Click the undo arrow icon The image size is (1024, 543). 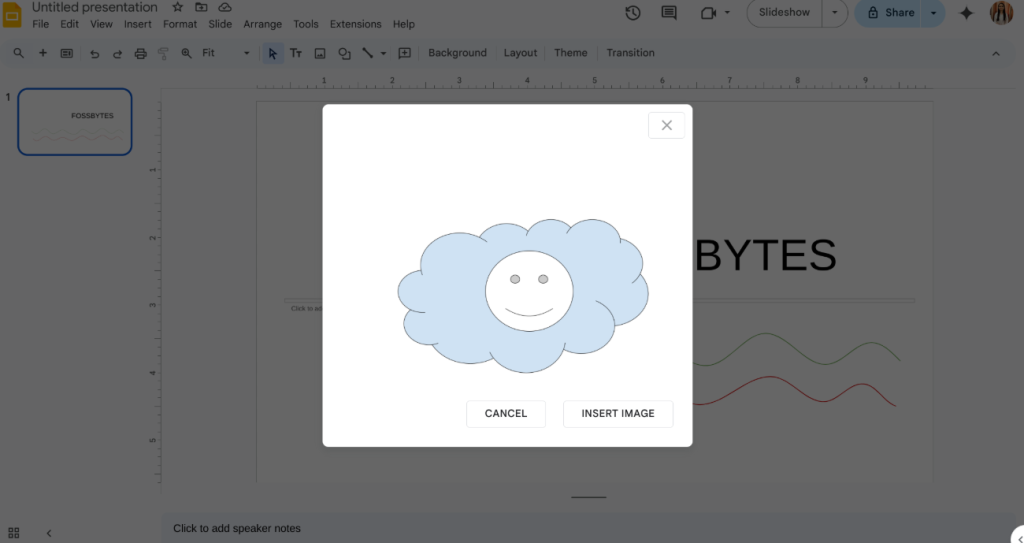[x=94, y=53]
